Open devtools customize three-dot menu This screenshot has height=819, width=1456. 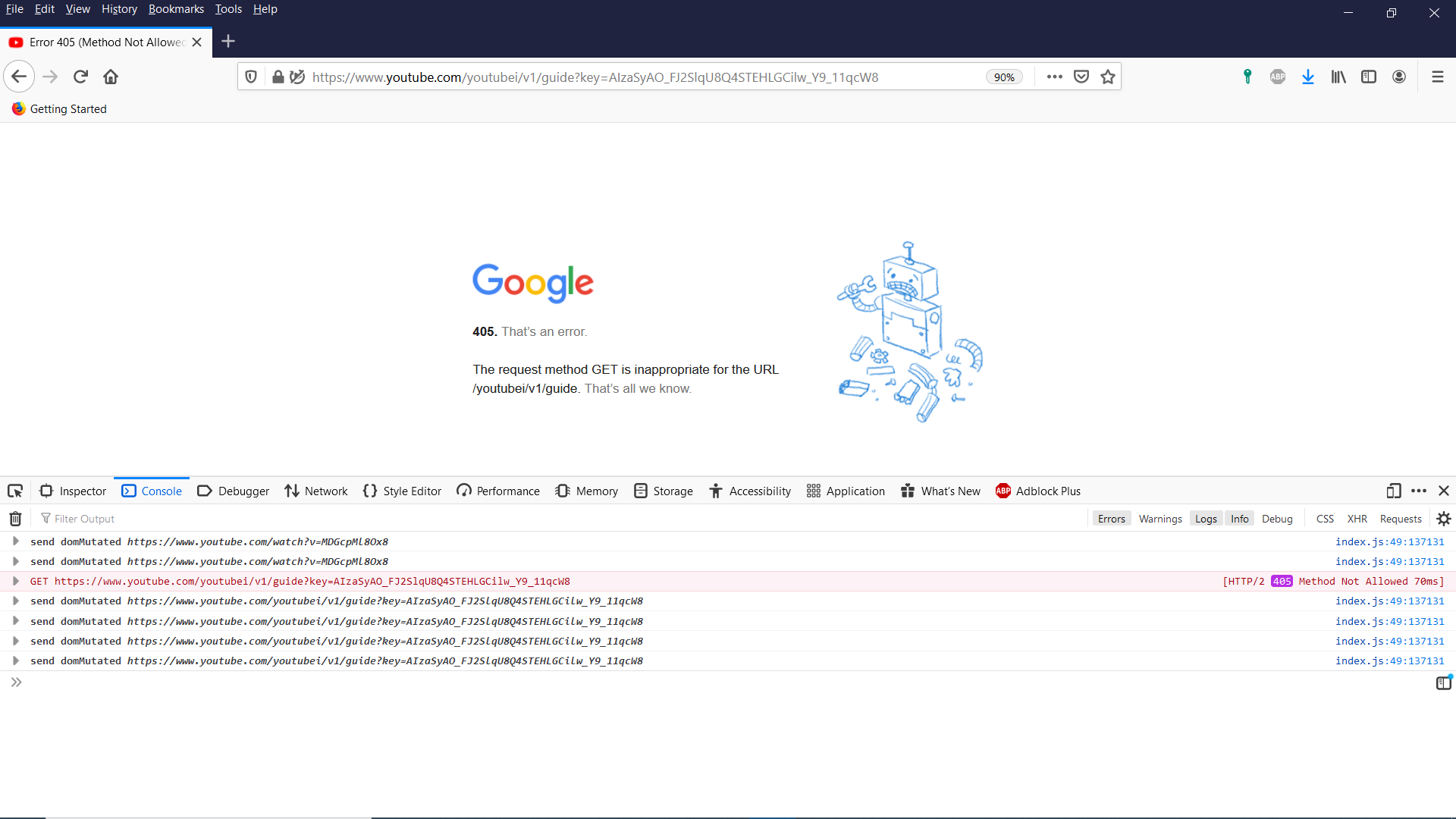[1419, 491]
